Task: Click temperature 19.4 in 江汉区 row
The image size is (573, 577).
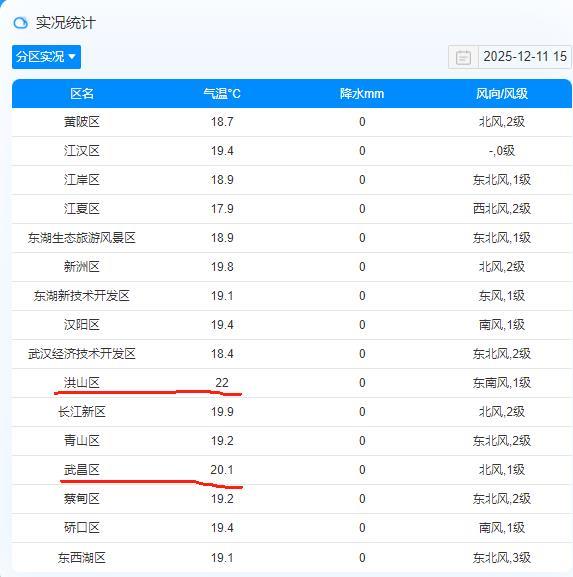Action: (222, 151)
